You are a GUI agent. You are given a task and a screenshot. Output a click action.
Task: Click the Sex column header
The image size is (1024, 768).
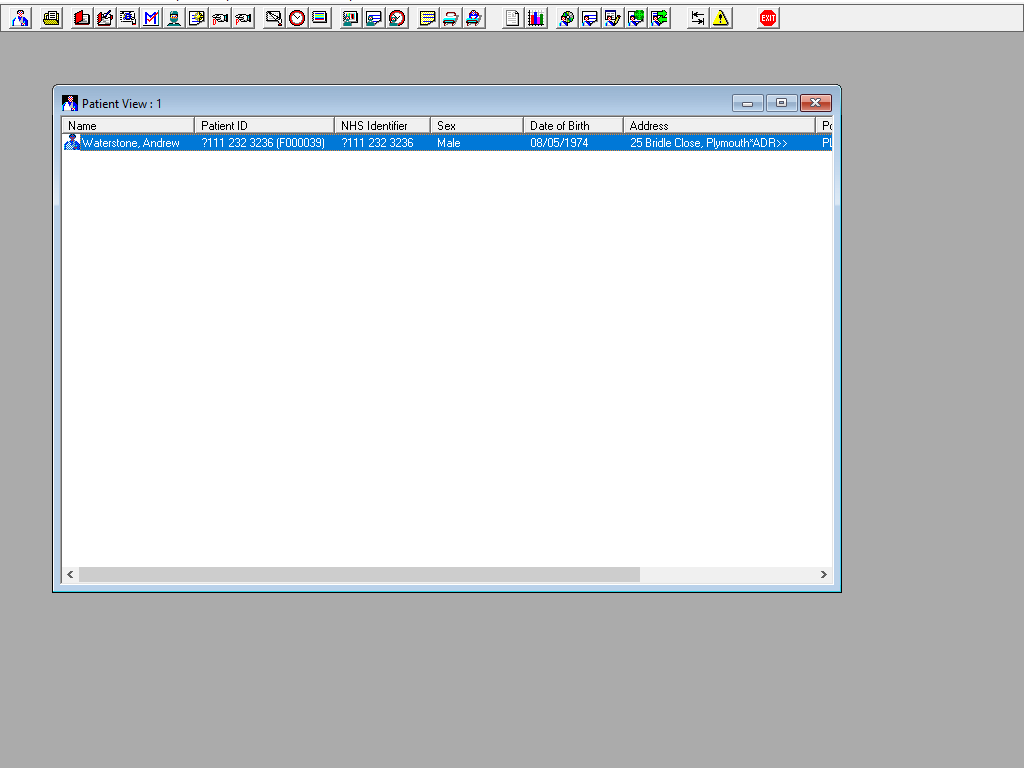coord(477,125)
